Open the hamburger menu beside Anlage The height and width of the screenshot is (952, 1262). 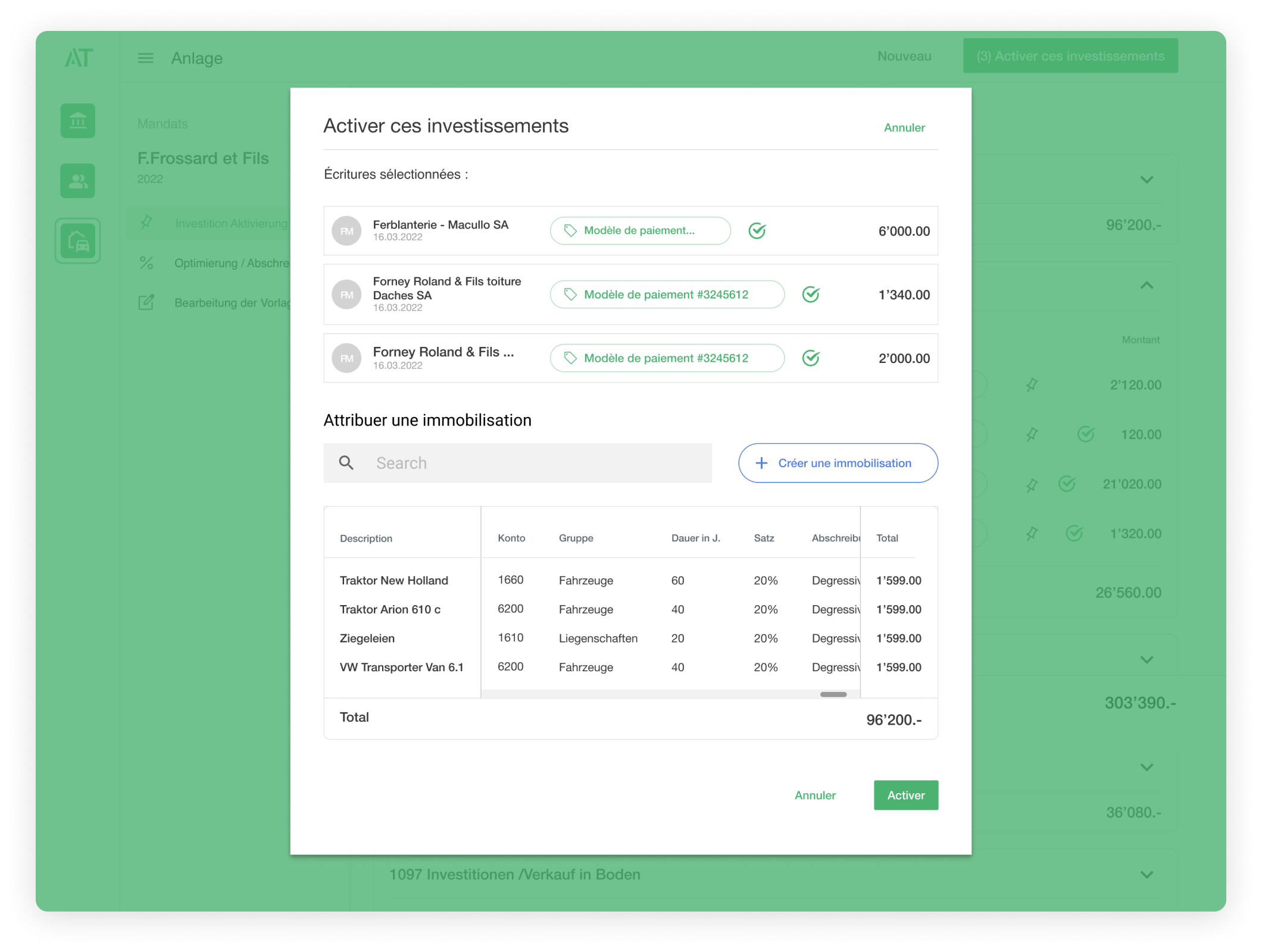click(x=145, y=58)
